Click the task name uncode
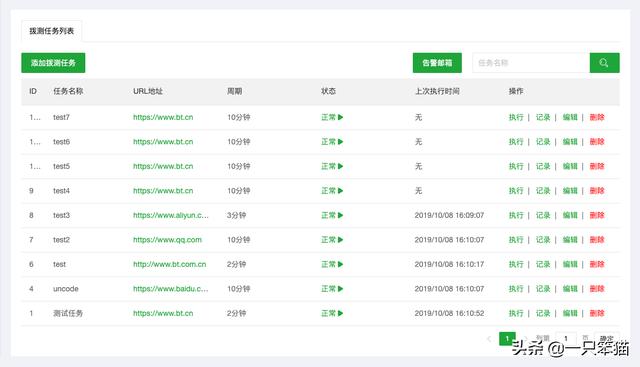This screenshot has height=367, width=640. click(x=66, y=289)
